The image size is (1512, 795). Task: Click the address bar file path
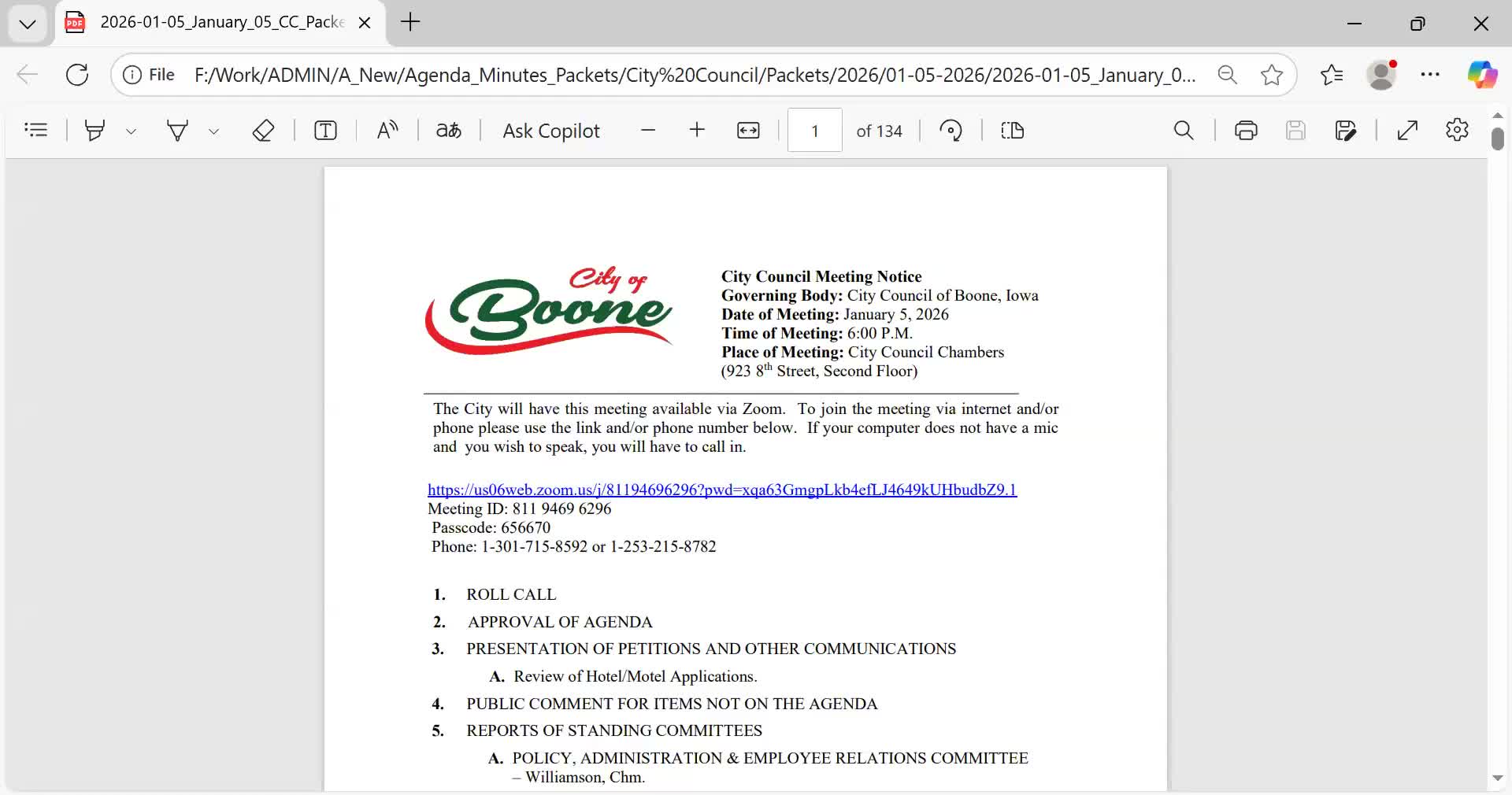[x=695, y=75]
